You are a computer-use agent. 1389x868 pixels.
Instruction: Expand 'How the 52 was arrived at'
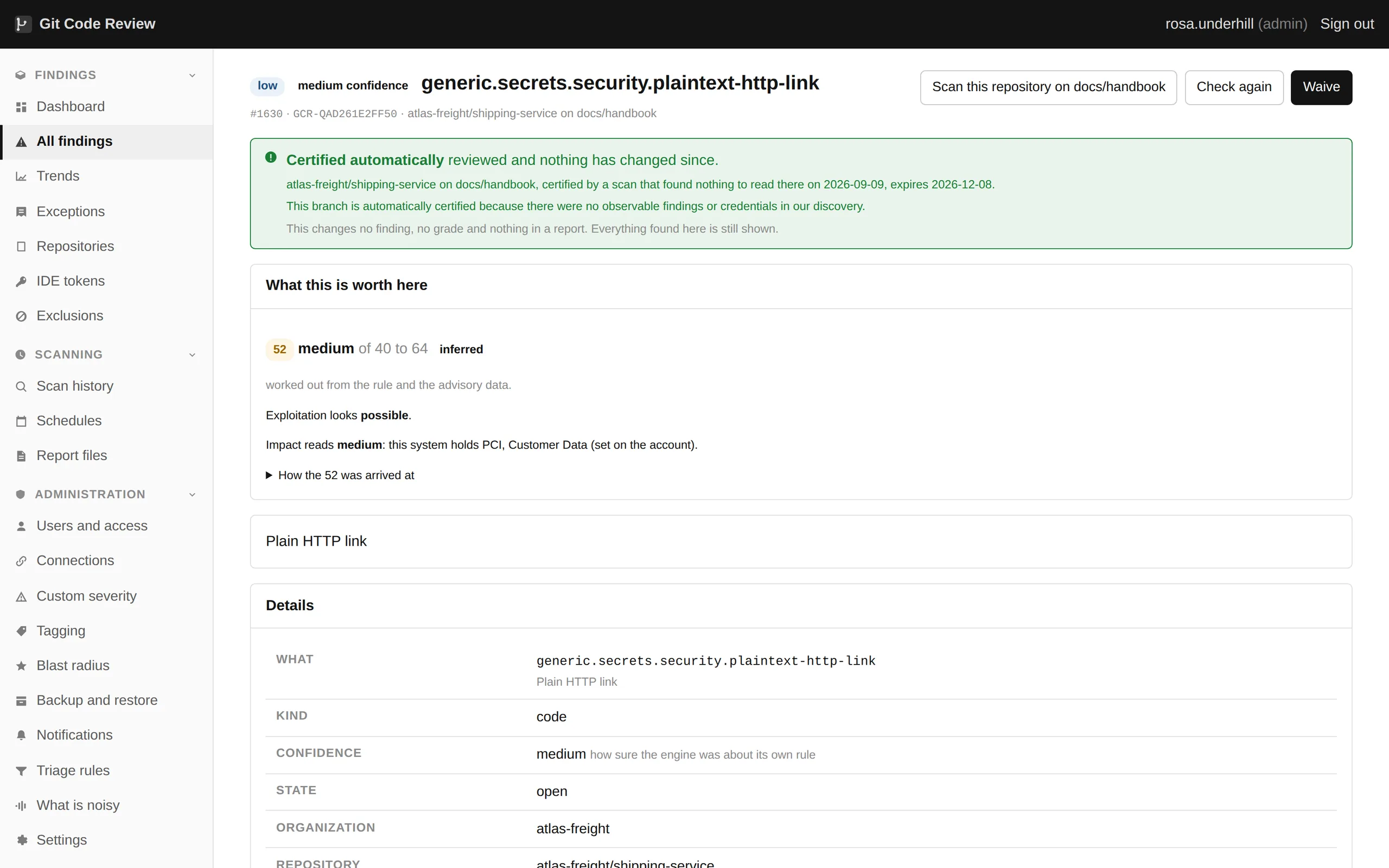click(x=340, y=475)
